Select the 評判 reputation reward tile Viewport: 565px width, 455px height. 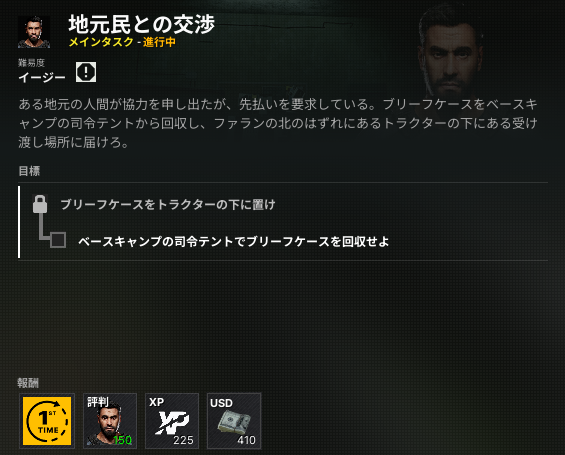(x=110, y=421)
